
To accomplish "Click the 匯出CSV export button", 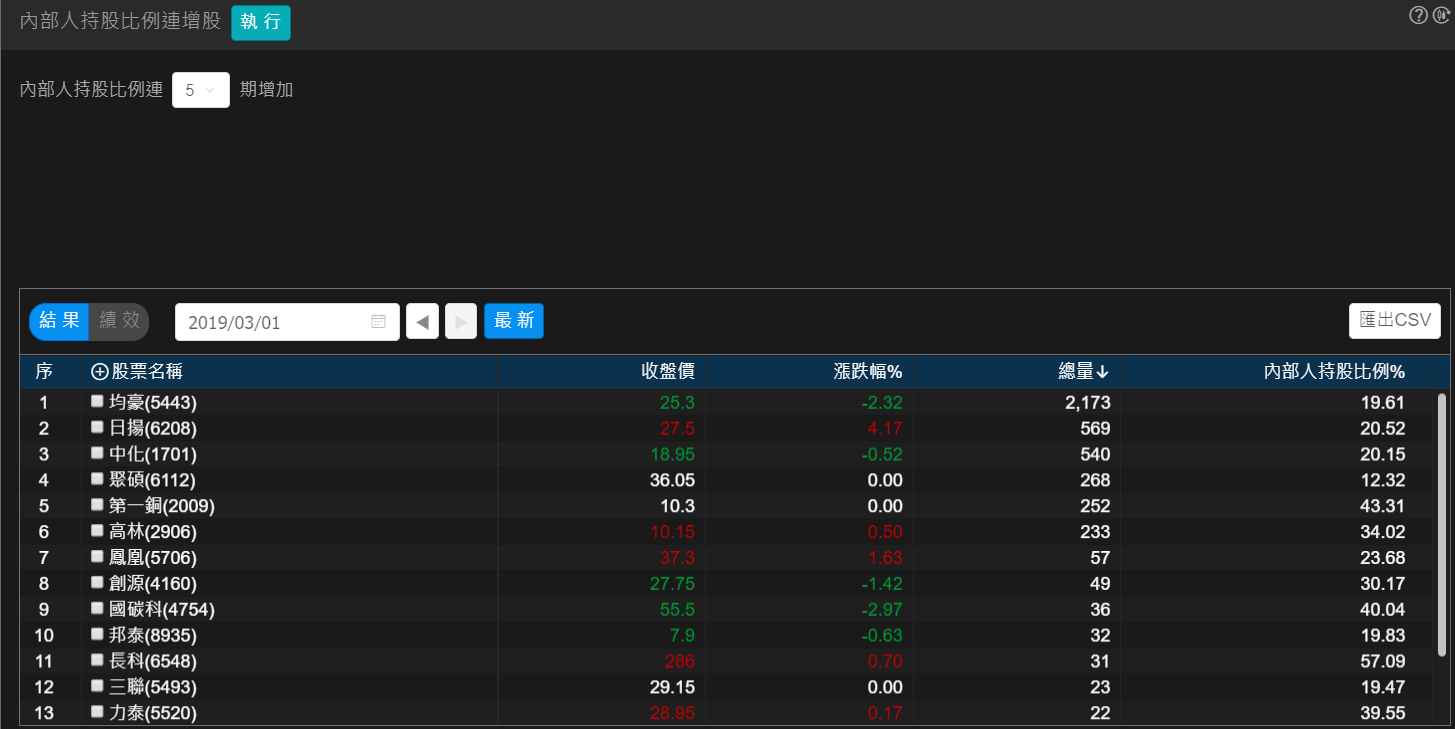I will 1394,321.
